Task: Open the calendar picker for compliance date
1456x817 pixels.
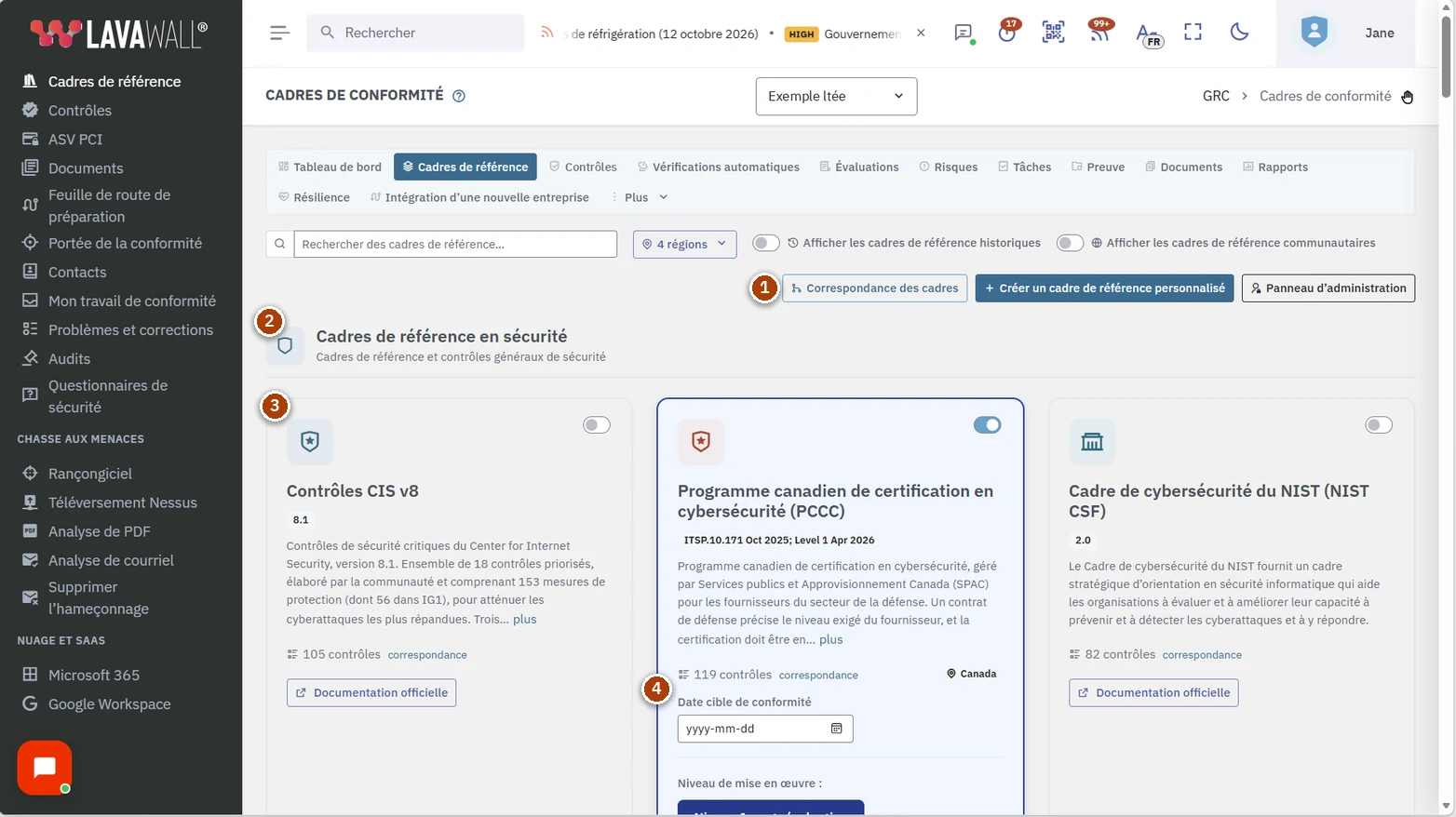Action: tap(836, 729)
